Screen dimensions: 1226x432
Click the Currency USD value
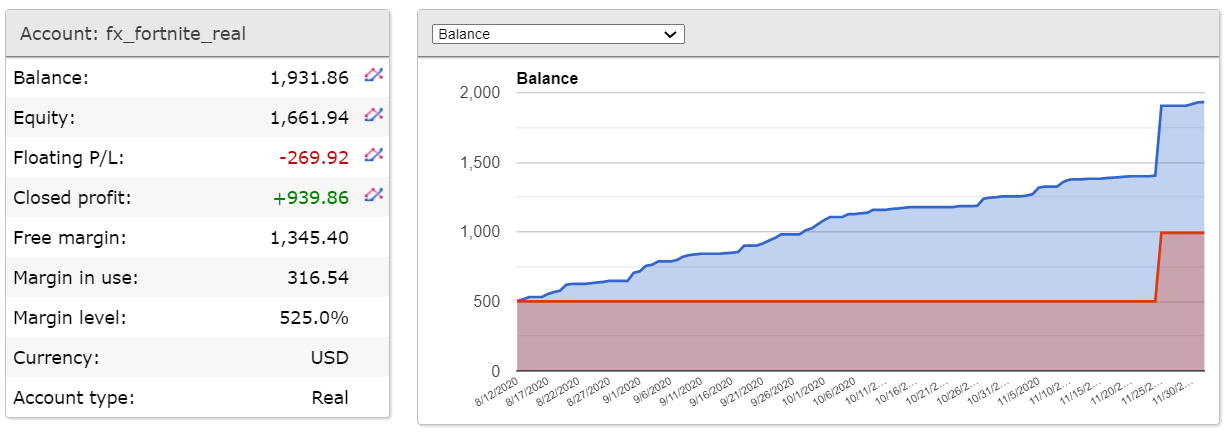click(330, 358)
